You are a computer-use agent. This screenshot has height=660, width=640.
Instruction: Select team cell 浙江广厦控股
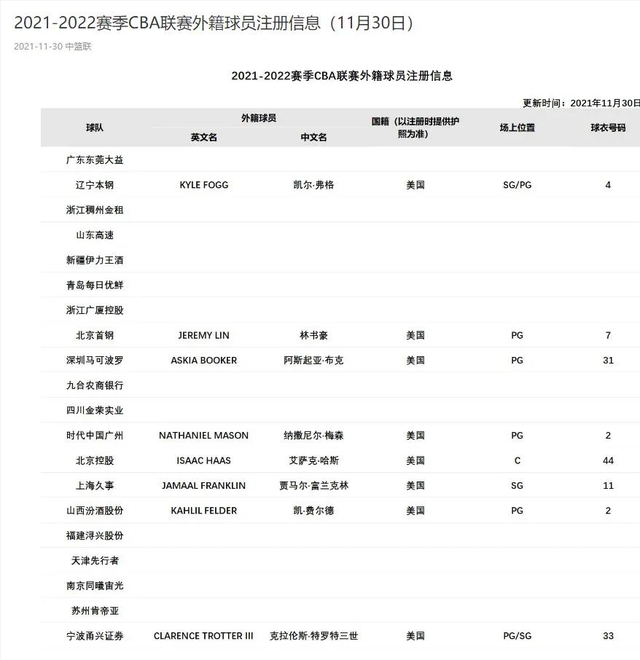pos(95,310)
